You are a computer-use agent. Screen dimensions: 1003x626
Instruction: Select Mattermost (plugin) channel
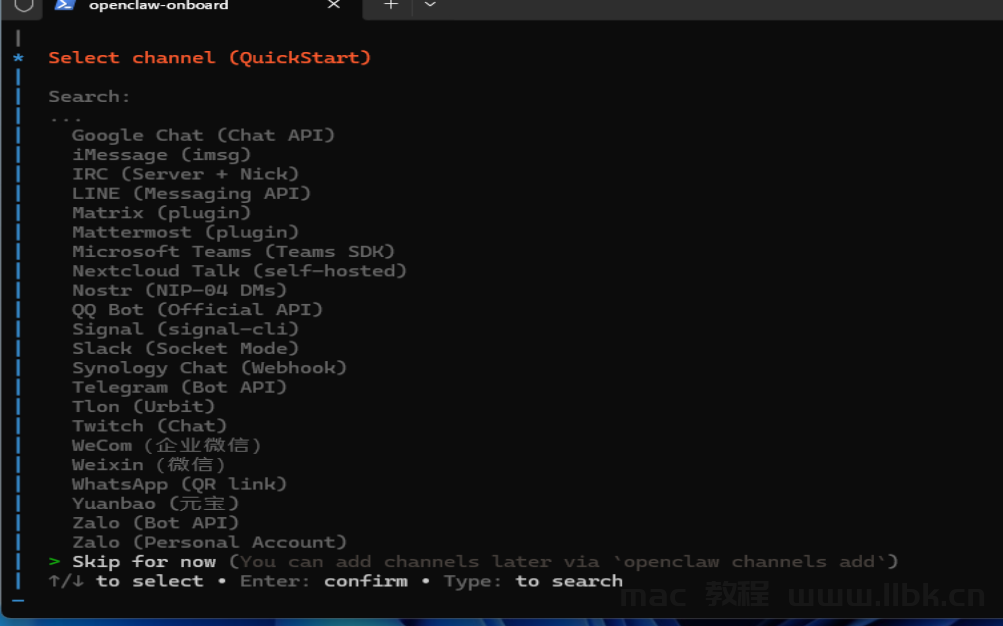point(186,232)
